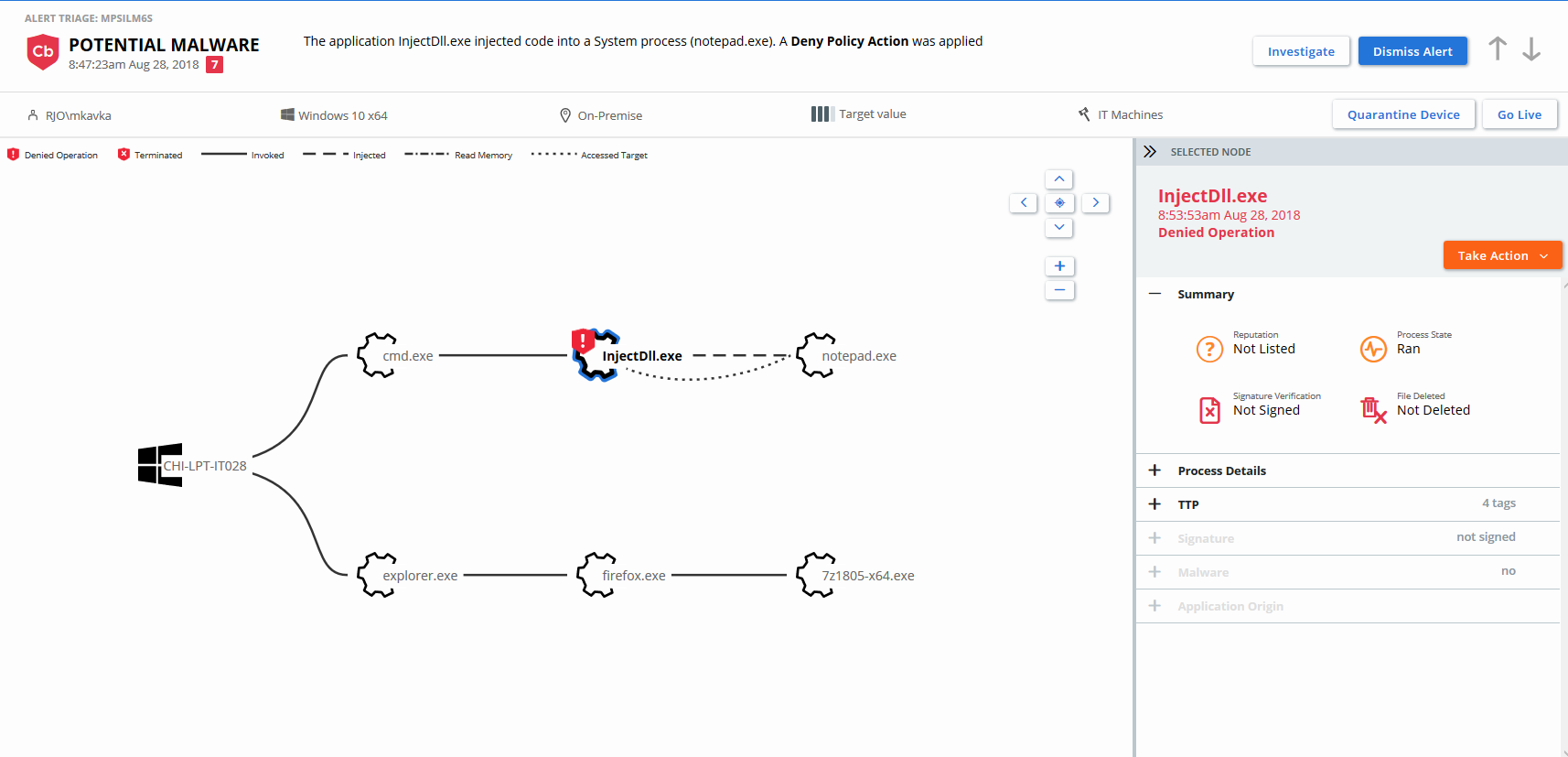Select the explorer.exe process node
1568x757 pixels.
click(x=377, y=575)
